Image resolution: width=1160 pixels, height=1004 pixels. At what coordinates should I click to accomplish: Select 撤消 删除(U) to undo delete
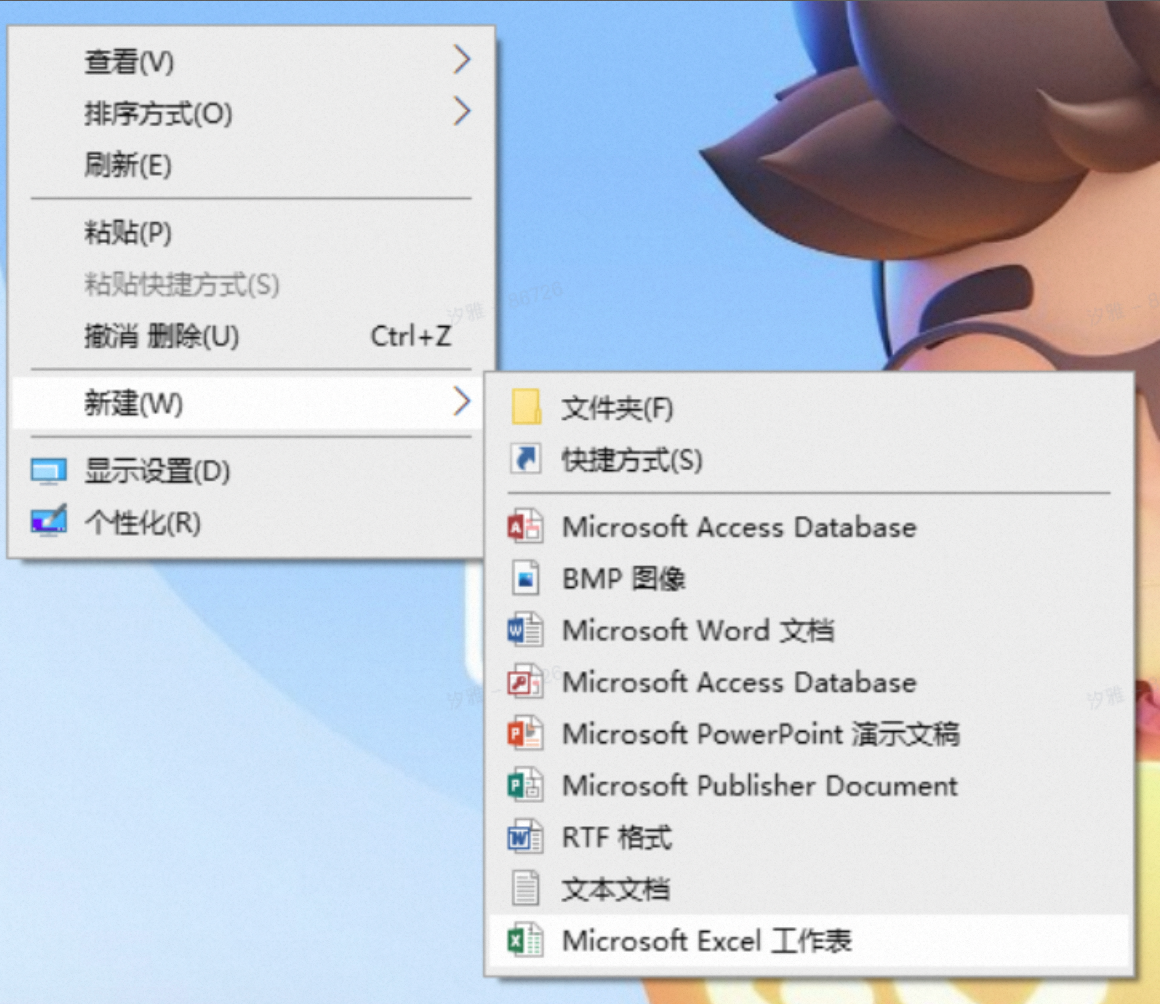(x=253, y=336)
